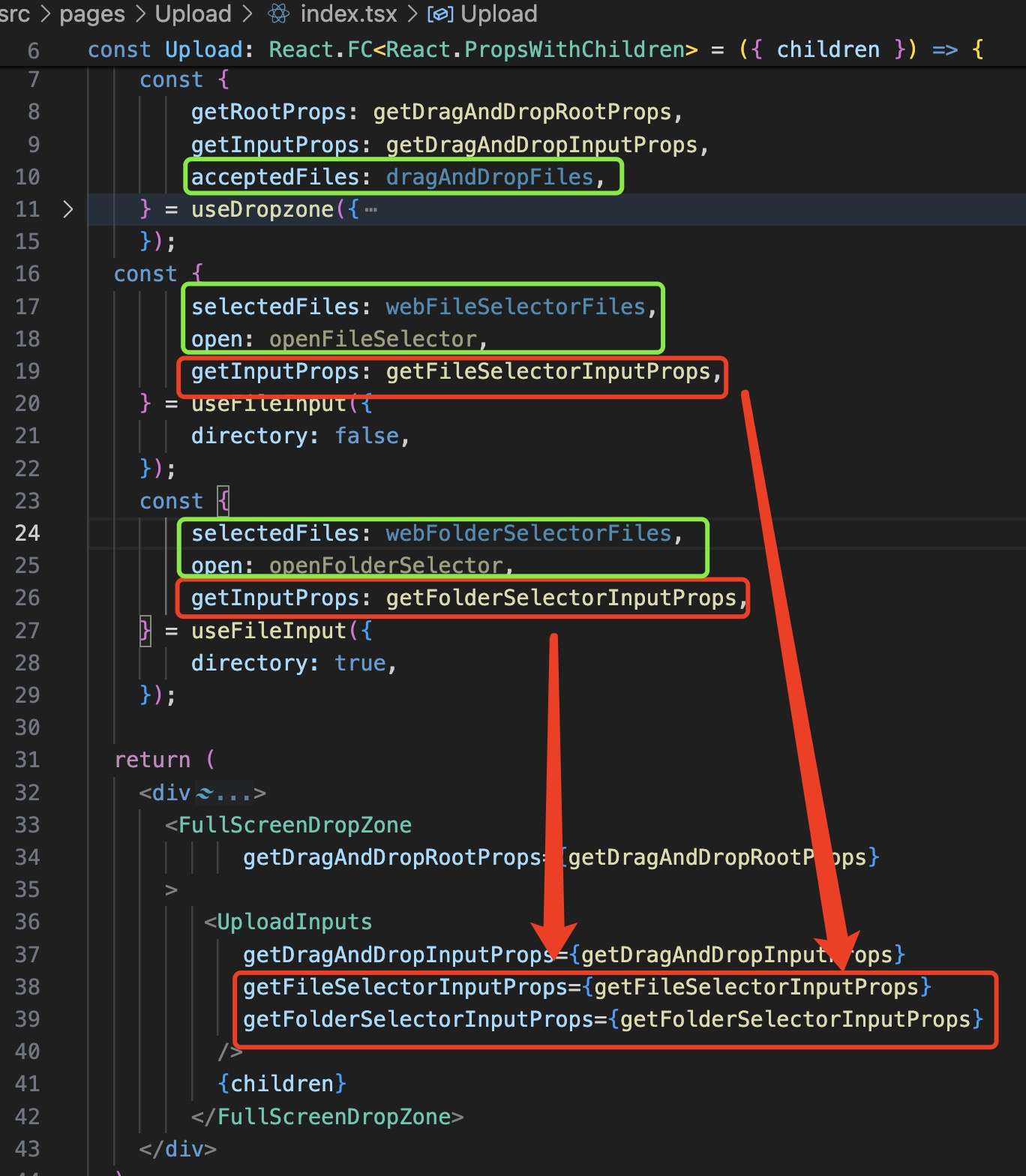Click 'UploadInputs' tag on line 36
The image size is (1026, 1176).
pos(295,922)
